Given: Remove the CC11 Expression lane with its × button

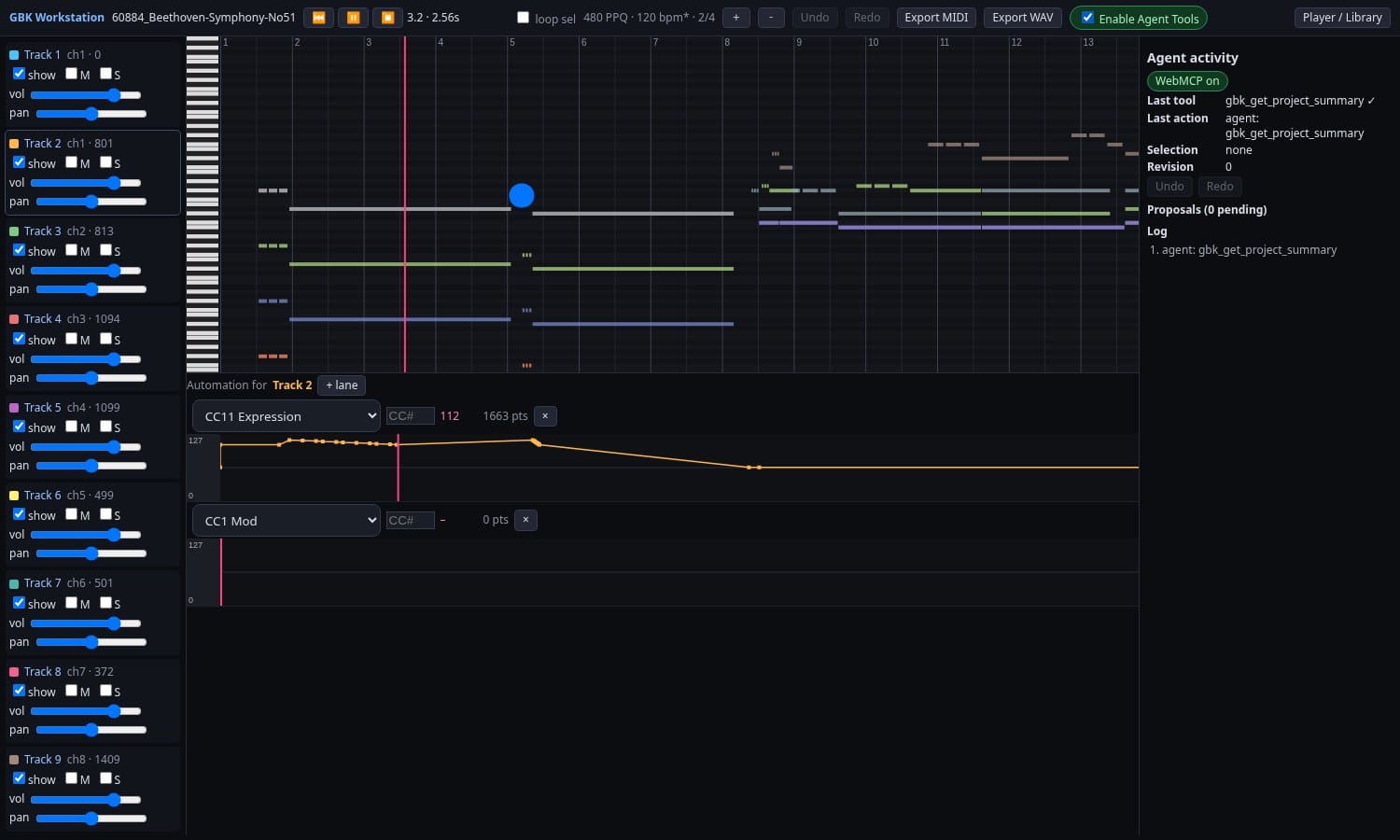Looking at the screenshot, I should (545, 416).
